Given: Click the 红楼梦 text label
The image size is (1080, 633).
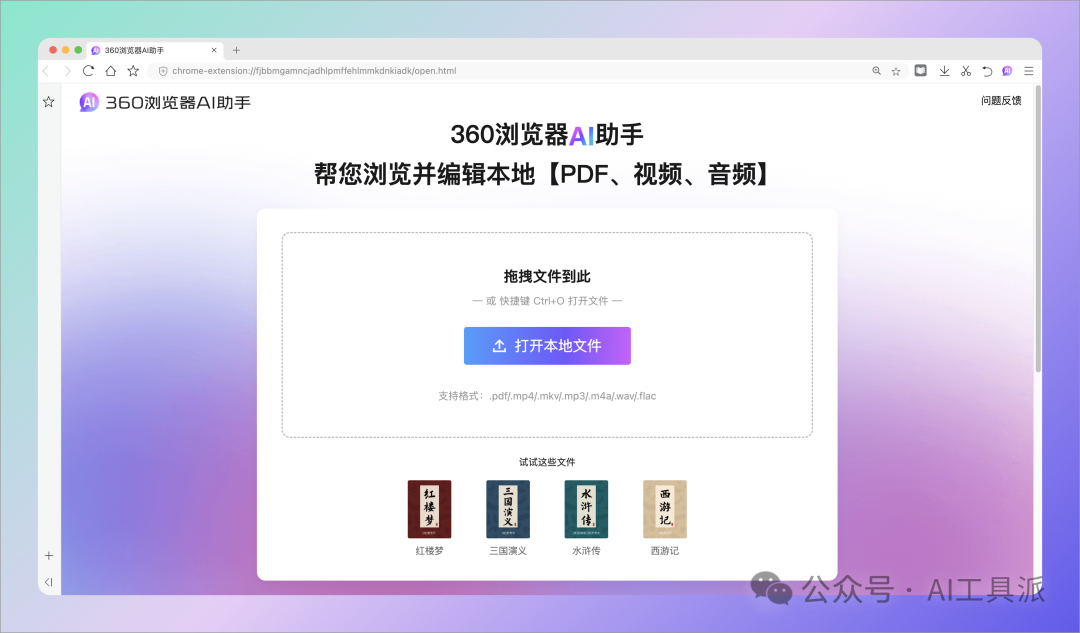Looking at the screenshot, I should coord(429,551).
